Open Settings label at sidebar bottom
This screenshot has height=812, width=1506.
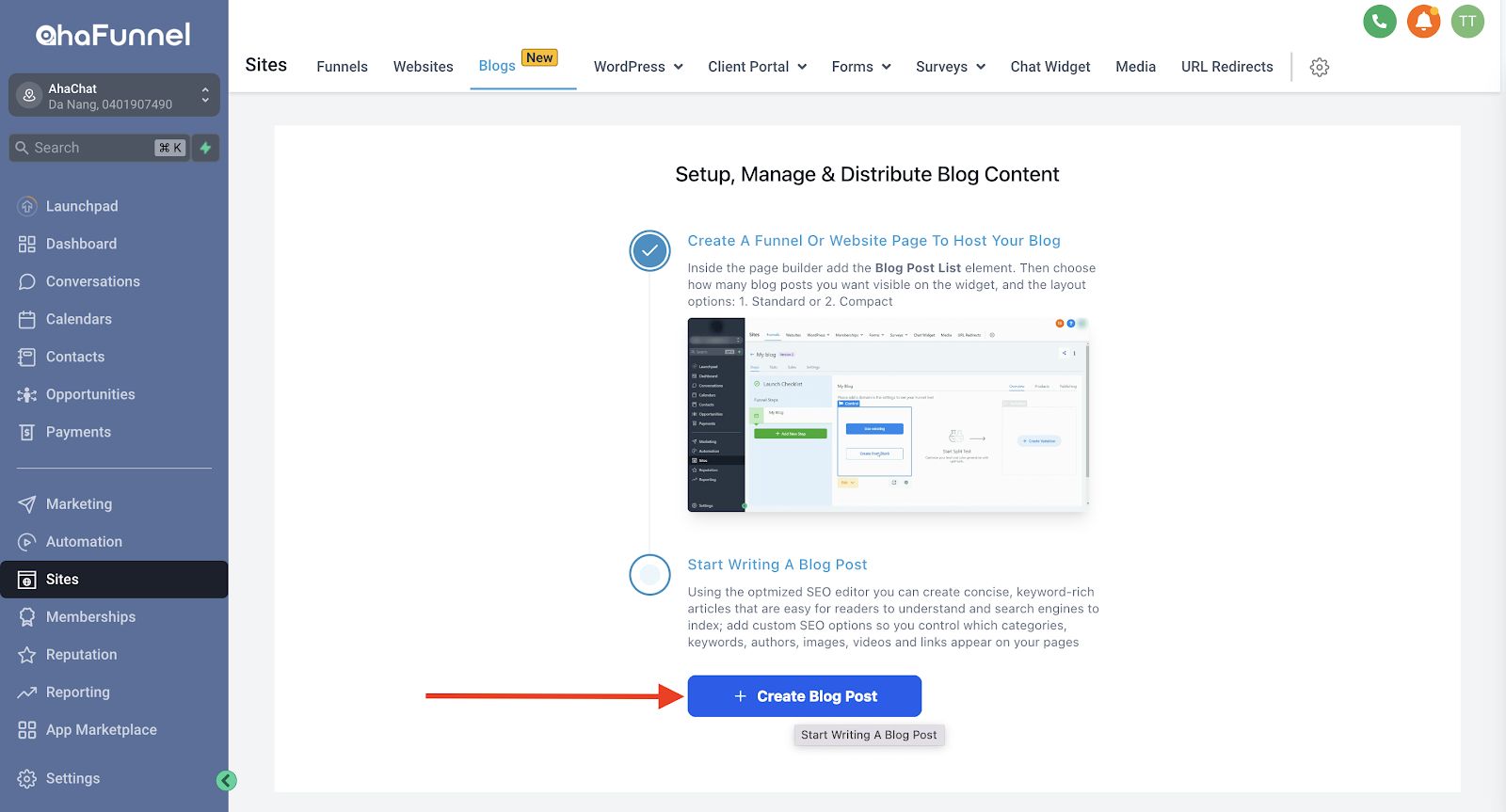72,779
